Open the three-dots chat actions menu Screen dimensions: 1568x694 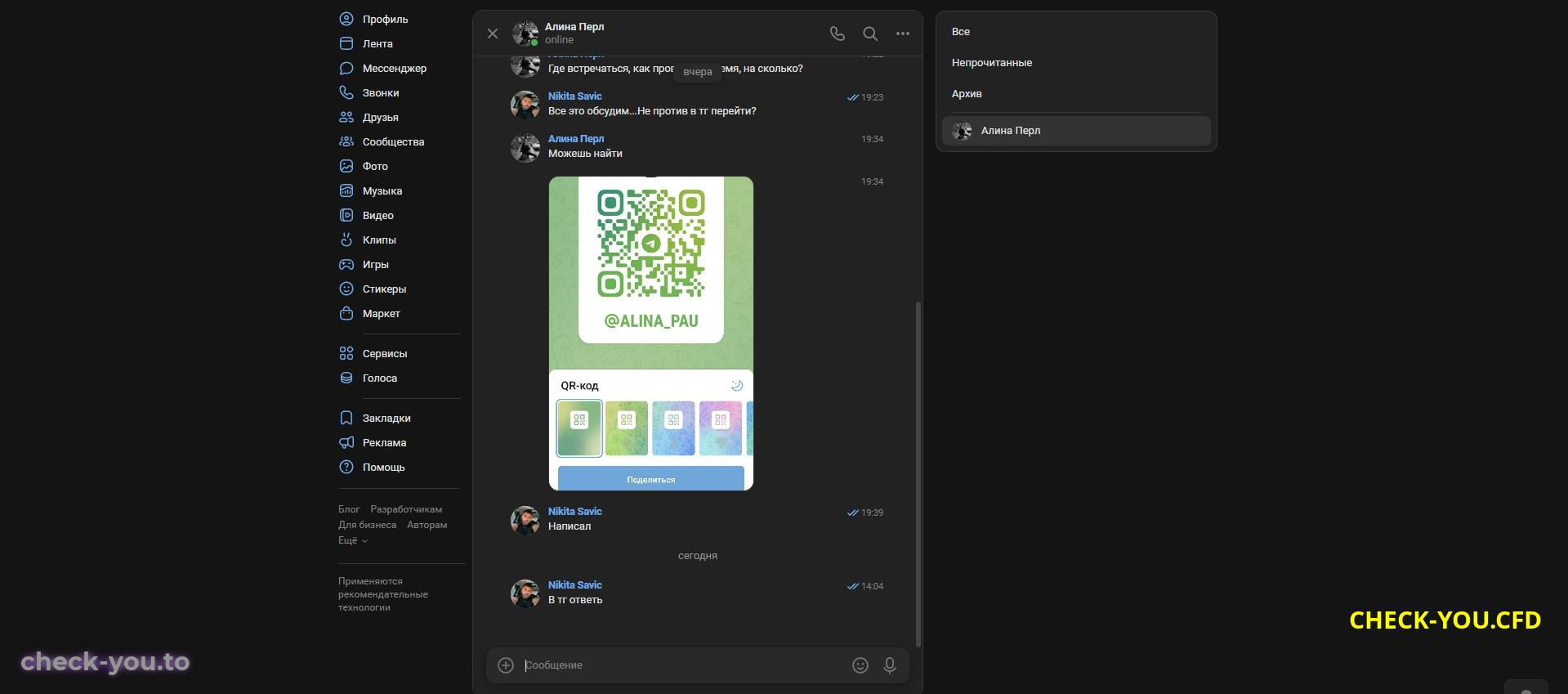(x=903, y=34)
